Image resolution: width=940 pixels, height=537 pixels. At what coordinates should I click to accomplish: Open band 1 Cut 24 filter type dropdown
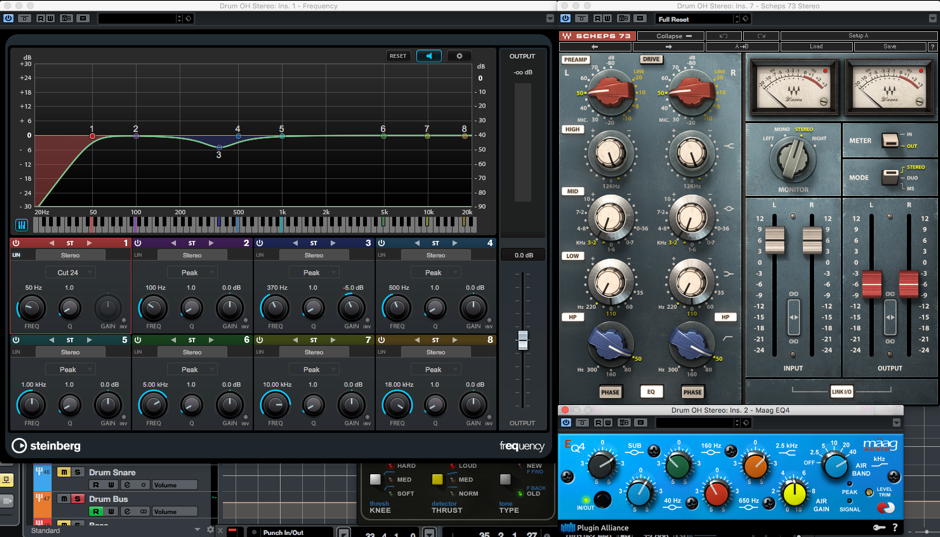click(x=70, y=272)
